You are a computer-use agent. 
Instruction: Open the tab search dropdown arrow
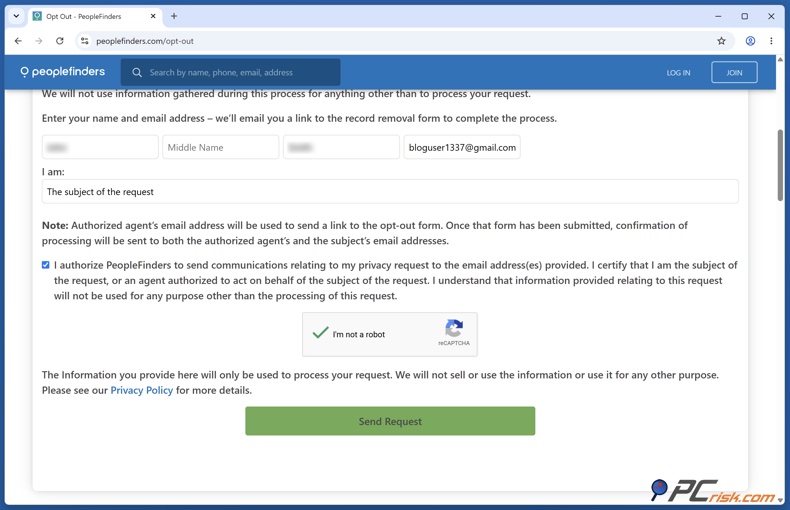click(16, 16)
